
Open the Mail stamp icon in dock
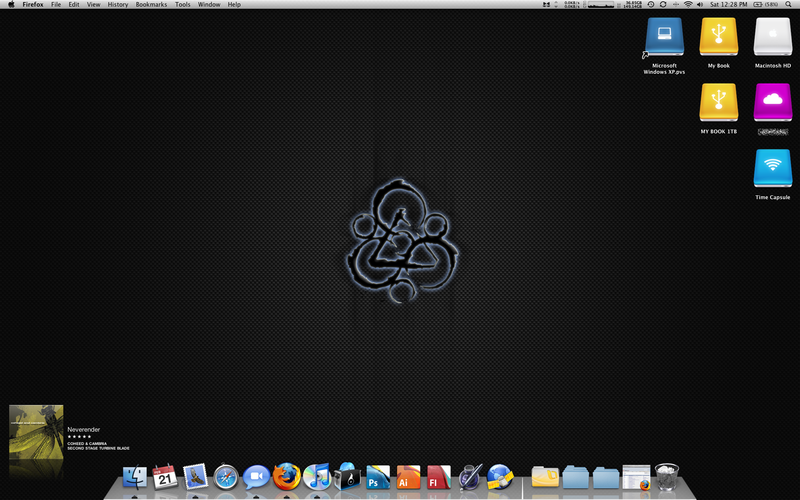pos(195,477)
